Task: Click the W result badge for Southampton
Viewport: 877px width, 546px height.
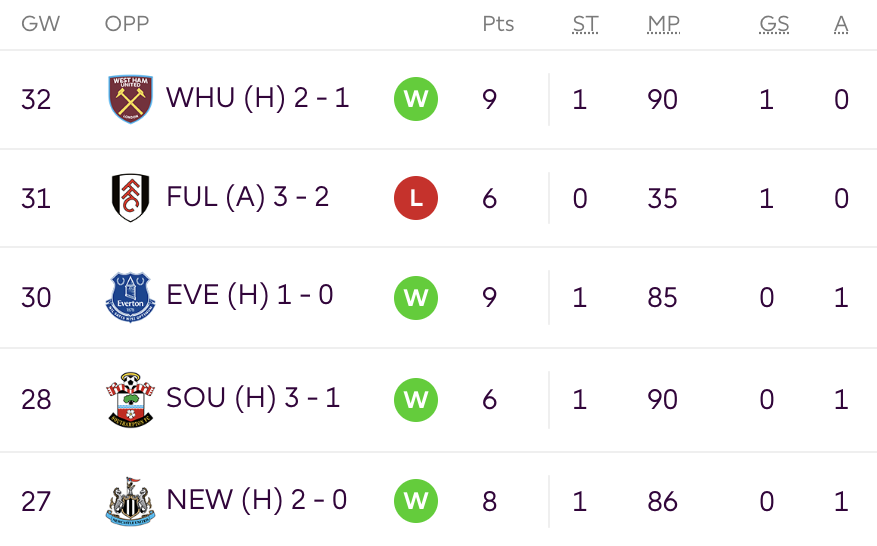Action: [416, 399]
